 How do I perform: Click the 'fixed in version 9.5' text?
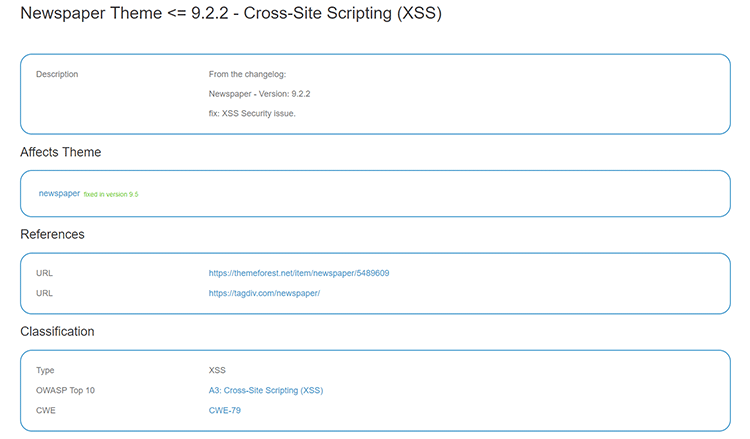point(111,194)
